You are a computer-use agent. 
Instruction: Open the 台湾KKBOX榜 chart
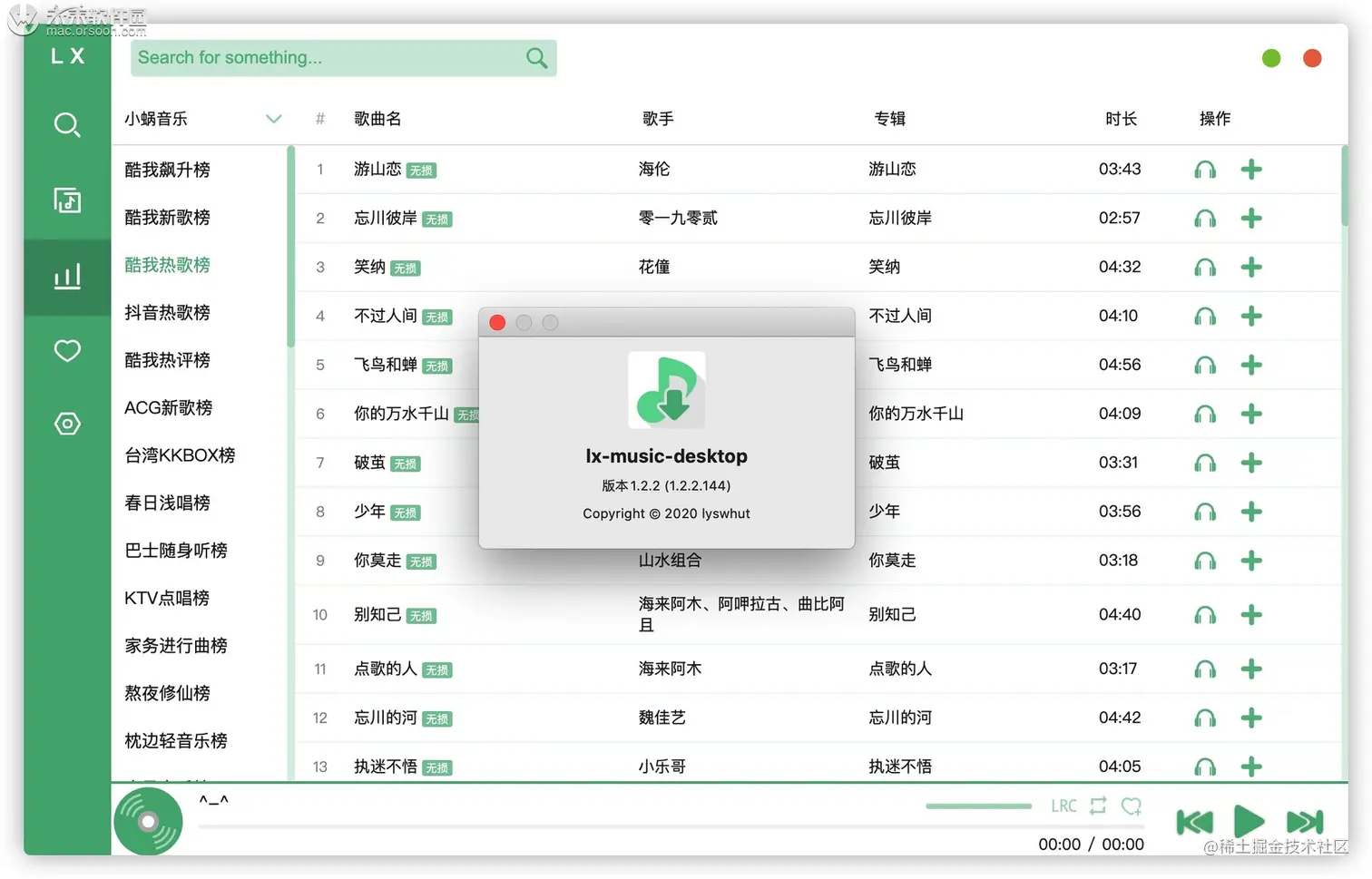click(180, 455)
